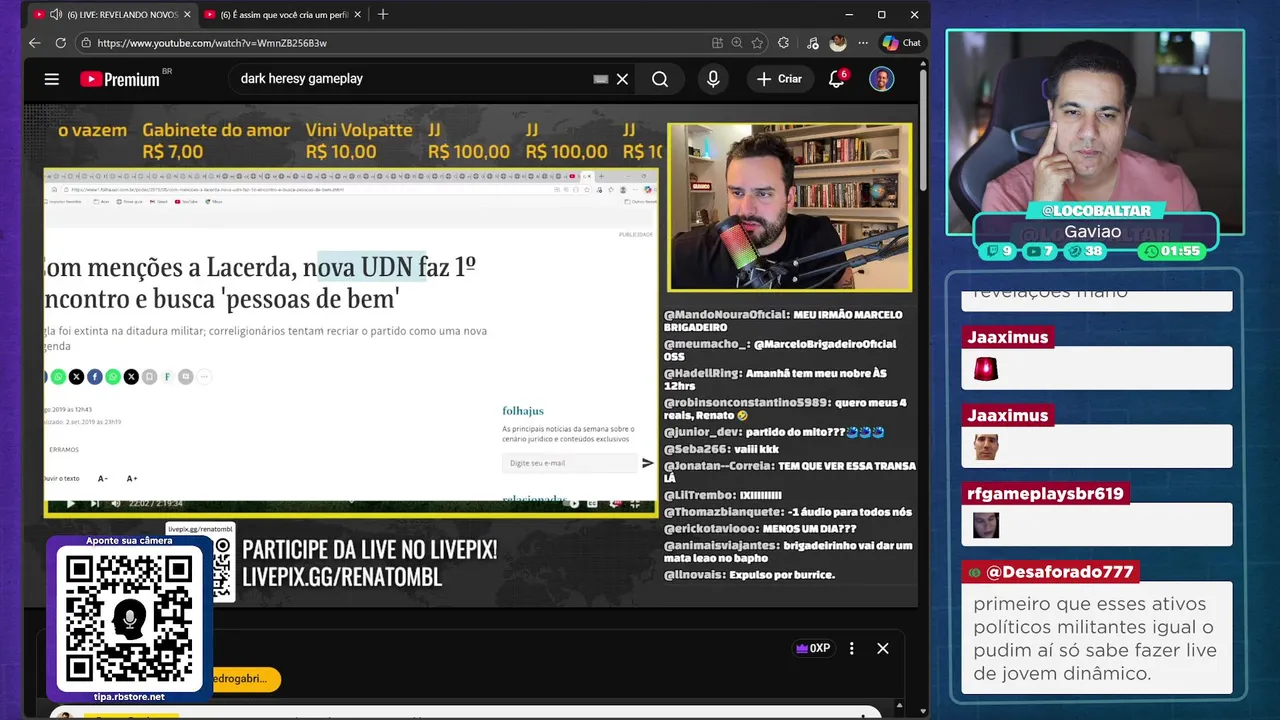Go back to the previous page

pos(35,43)
